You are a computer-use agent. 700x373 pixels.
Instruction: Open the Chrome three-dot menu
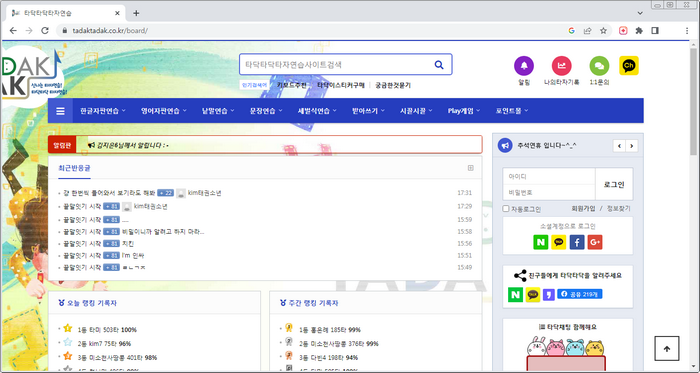(687, 31)
